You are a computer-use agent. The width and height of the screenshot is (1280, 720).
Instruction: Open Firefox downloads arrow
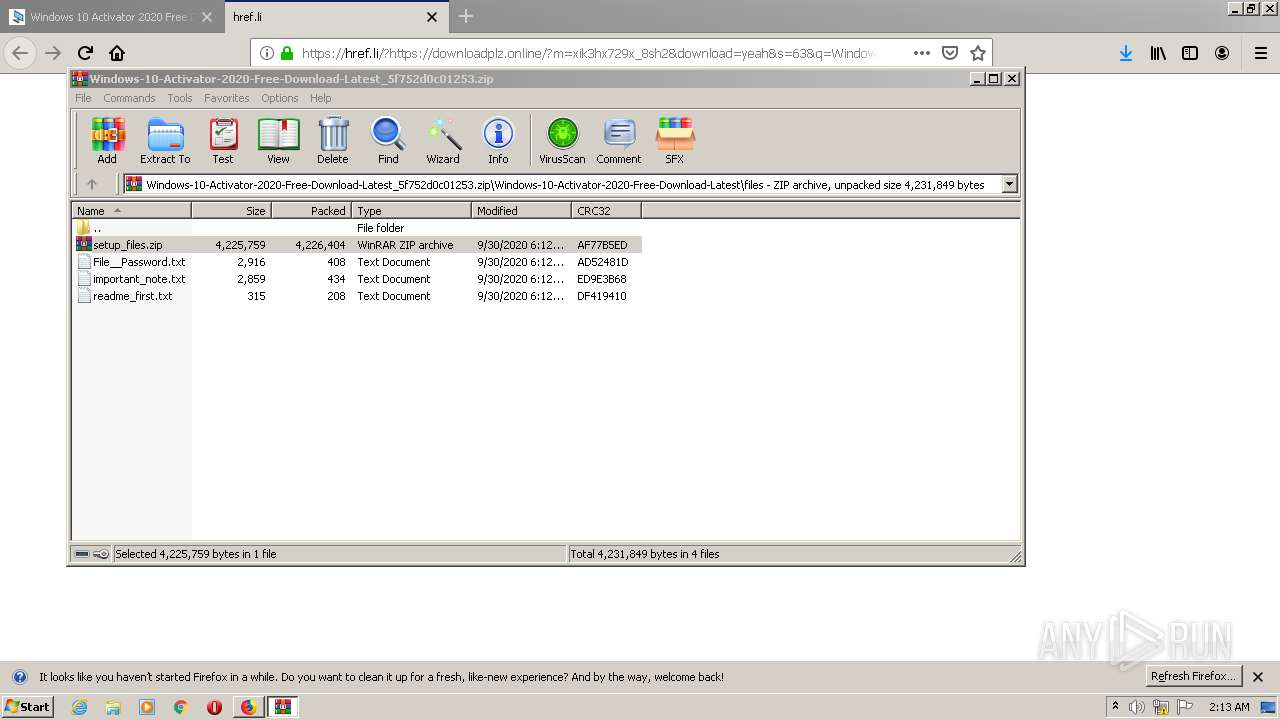point(1125,53)
